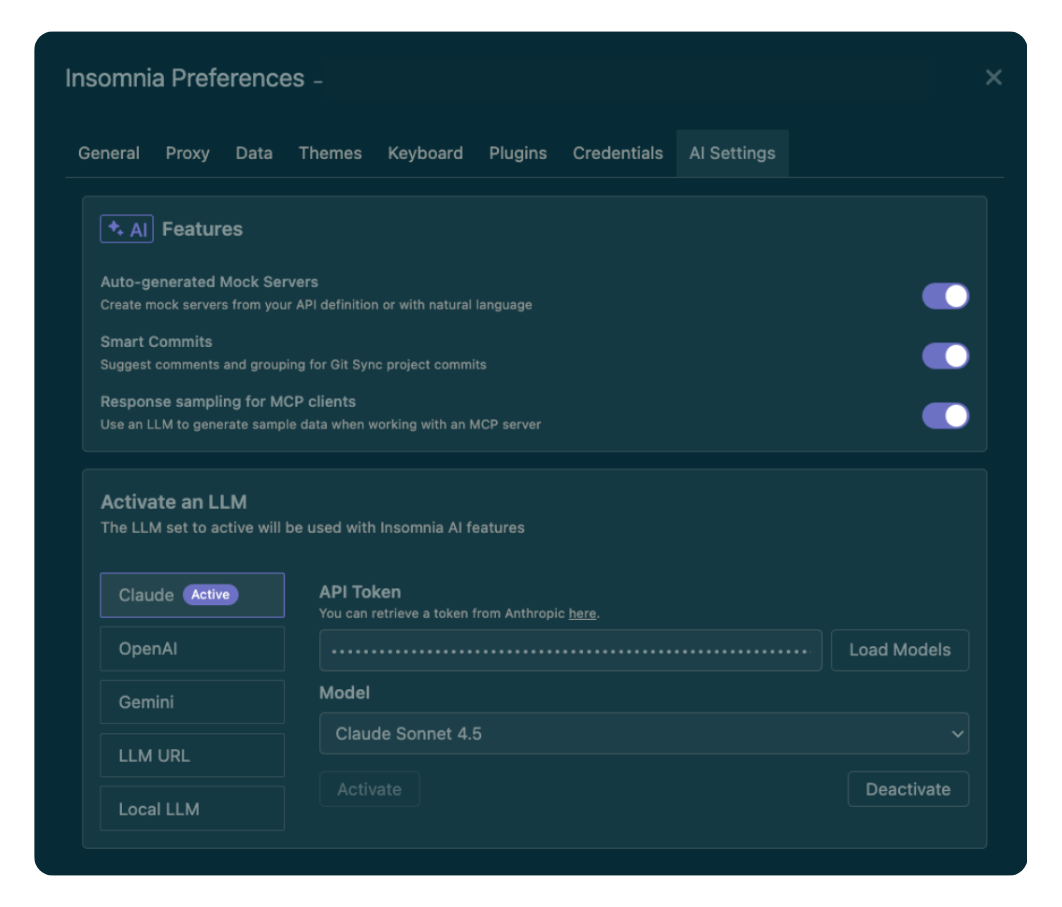This screenshot has width=1062, height=907.
Task: Click into the API Token field
Action: pyautogui.click(x=570, y=650)
